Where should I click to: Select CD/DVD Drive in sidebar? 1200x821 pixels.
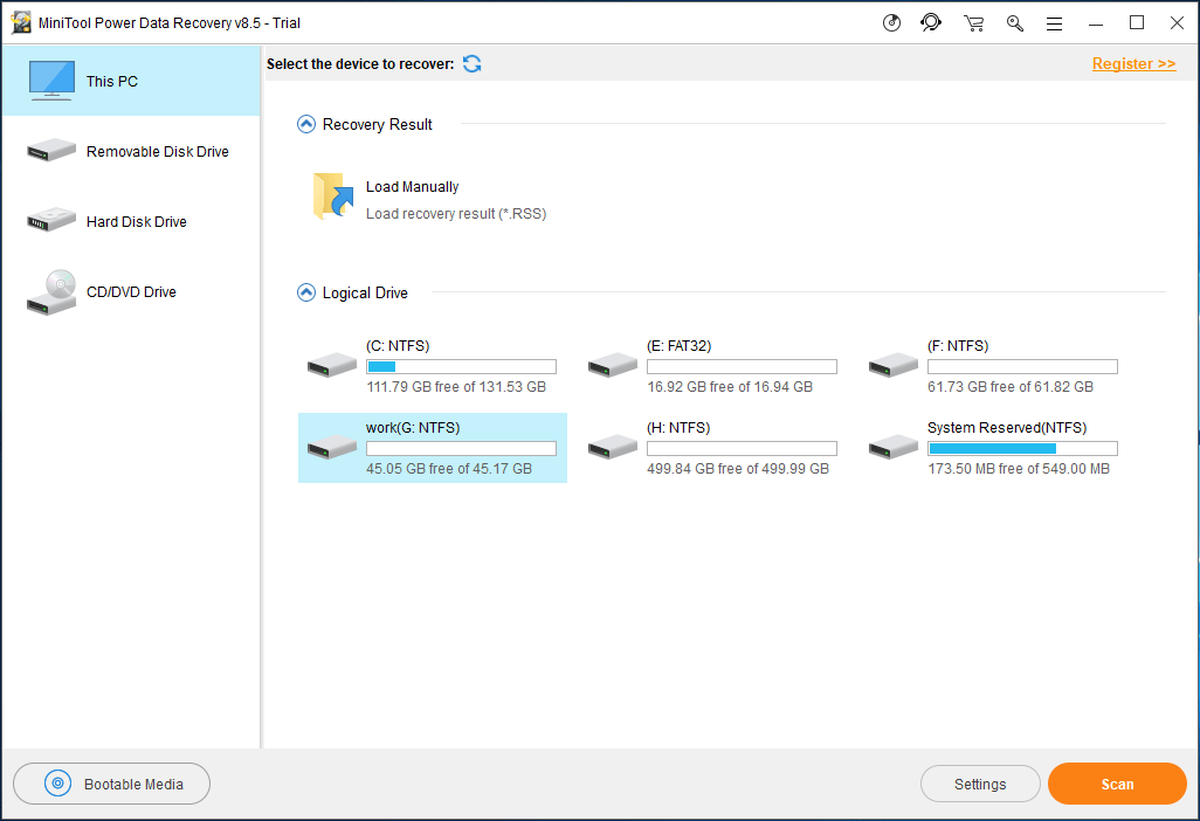(131, 291)
